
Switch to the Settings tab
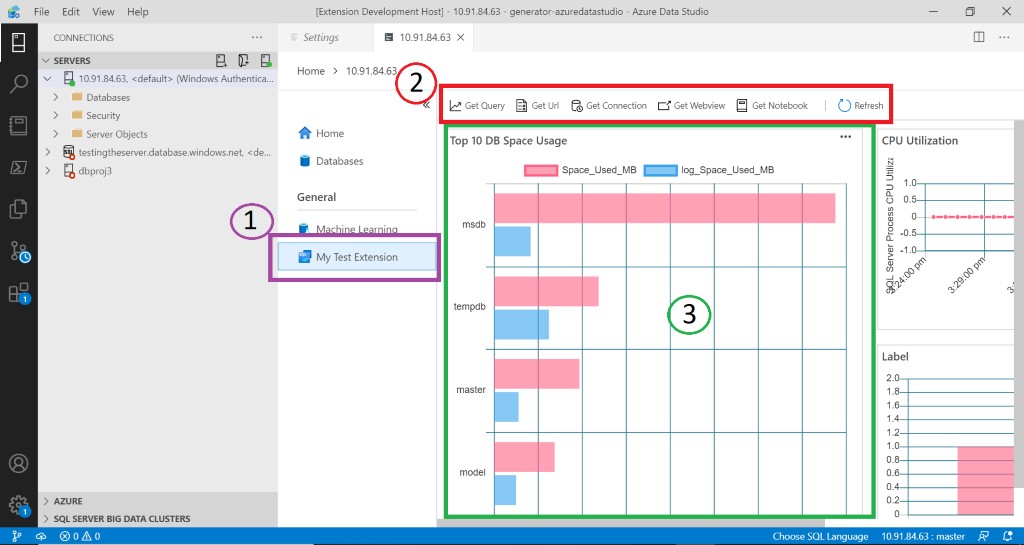(x=314, y=38)
